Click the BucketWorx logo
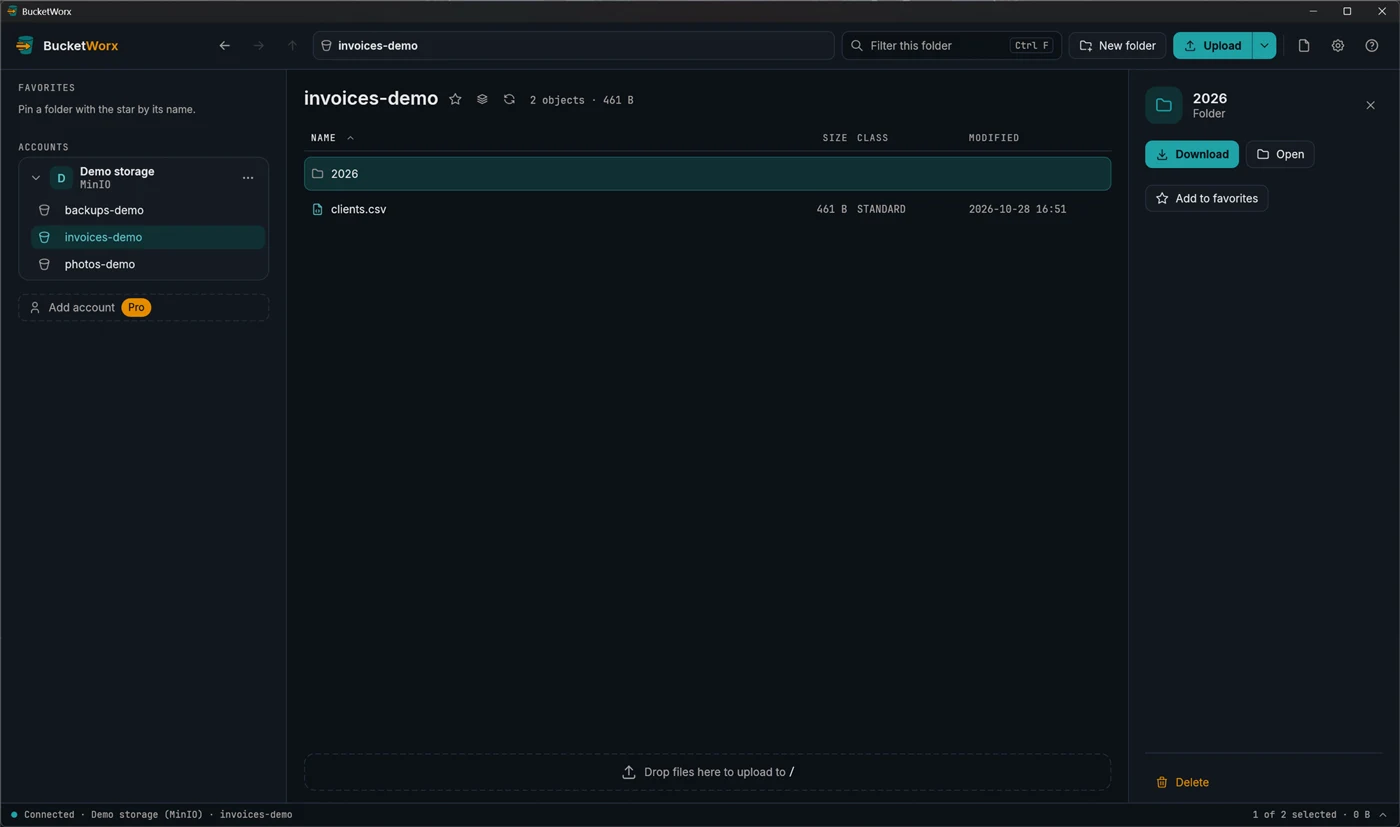Image resolution: width=1400 pixels, height=827 pixels. 67,46
